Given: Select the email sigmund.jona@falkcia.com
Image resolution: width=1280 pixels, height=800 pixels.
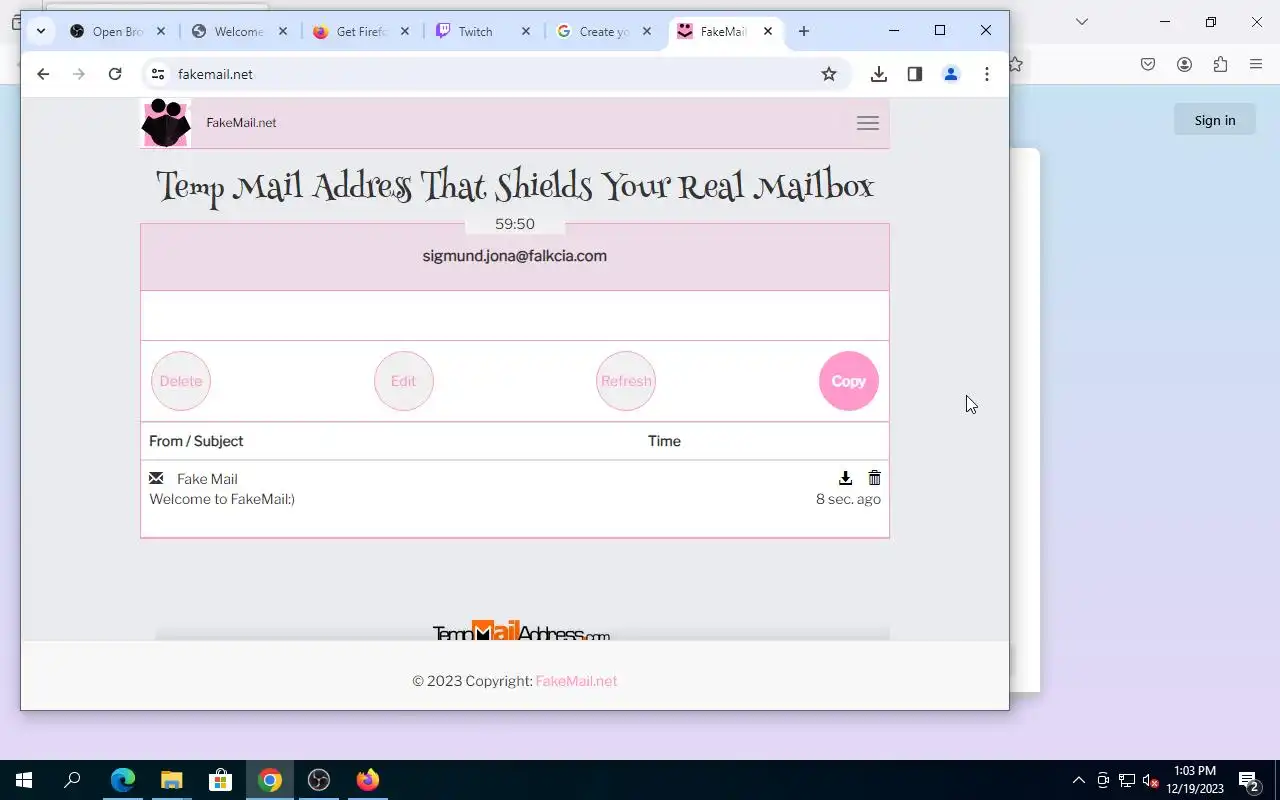Looking at the screenshot, I should tap(515, 256).
